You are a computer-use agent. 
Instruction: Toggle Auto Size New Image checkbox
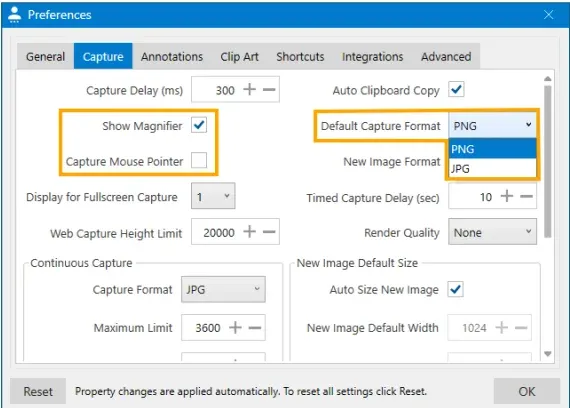point(455,289)
